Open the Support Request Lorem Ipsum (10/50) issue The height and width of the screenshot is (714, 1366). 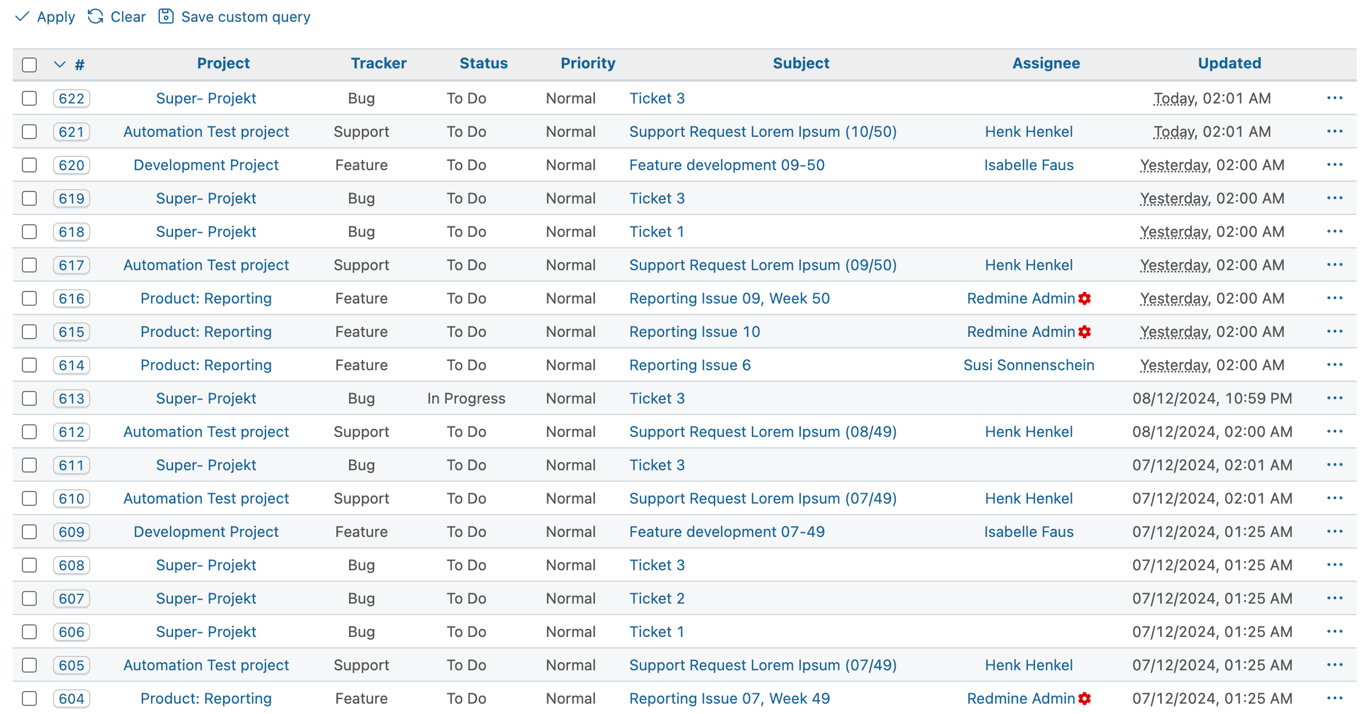[762, 131]
